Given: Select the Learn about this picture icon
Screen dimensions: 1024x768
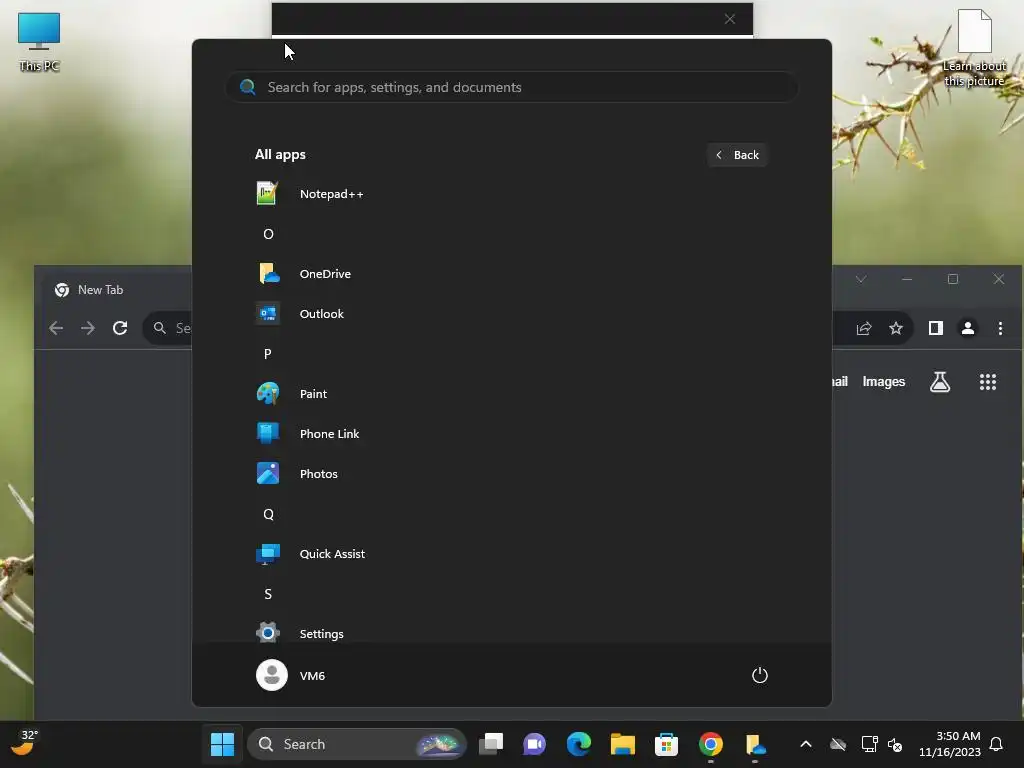Looking at the screenshot, I should coord(974,48).
